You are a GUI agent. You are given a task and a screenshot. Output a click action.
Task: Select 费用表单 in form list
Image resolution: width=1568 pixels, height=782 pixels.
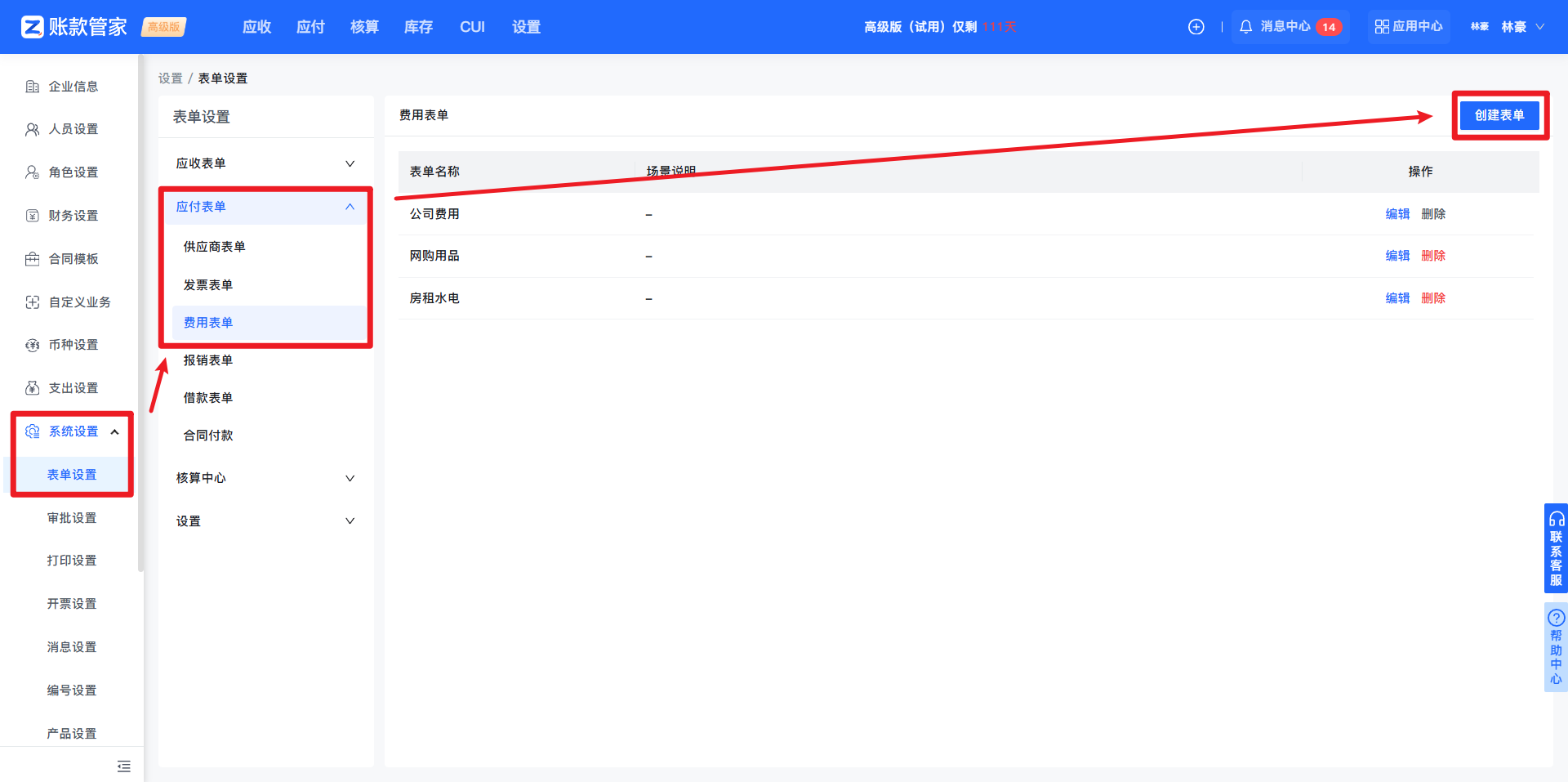pos(269,323)
